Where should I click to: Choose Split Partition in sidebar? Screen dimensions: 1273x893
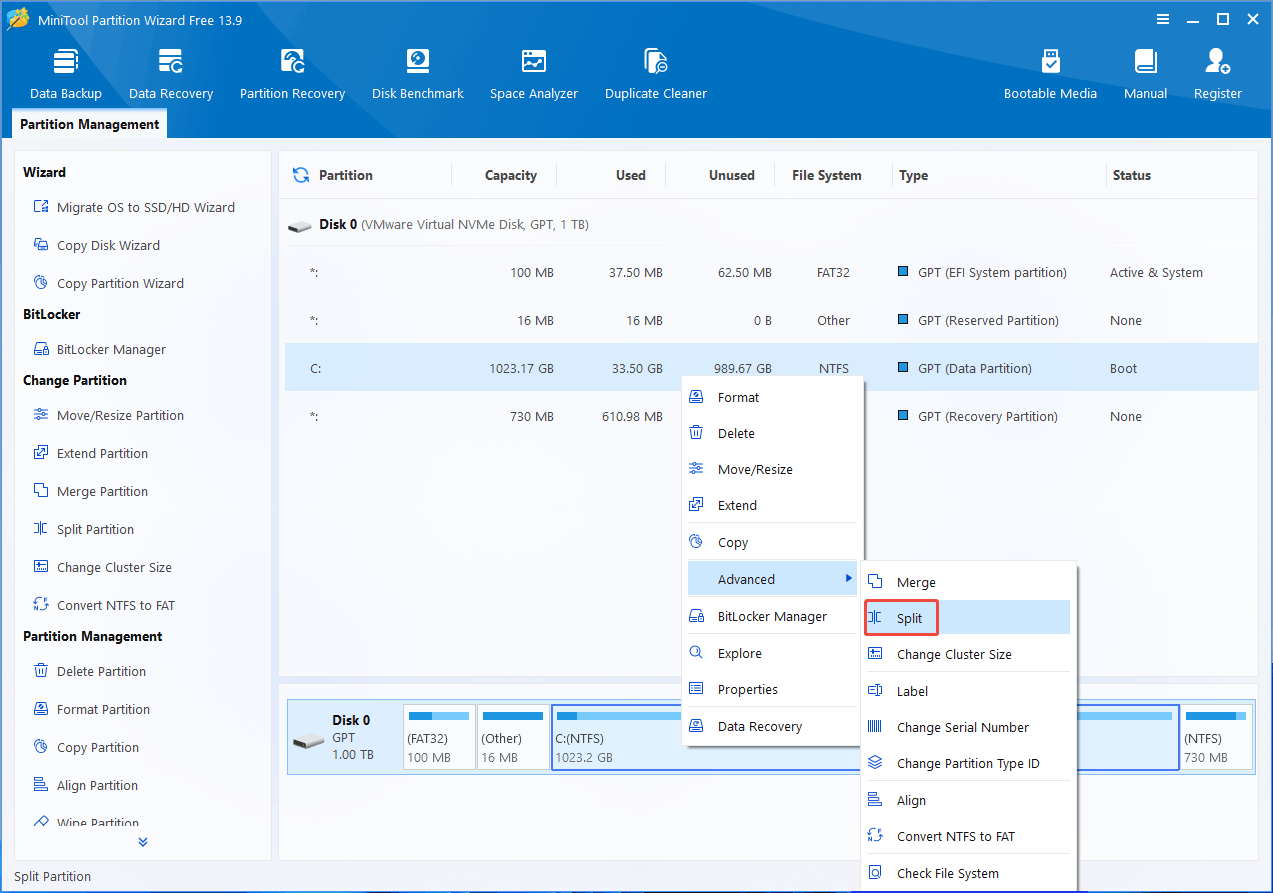click(x=83, y=529)
